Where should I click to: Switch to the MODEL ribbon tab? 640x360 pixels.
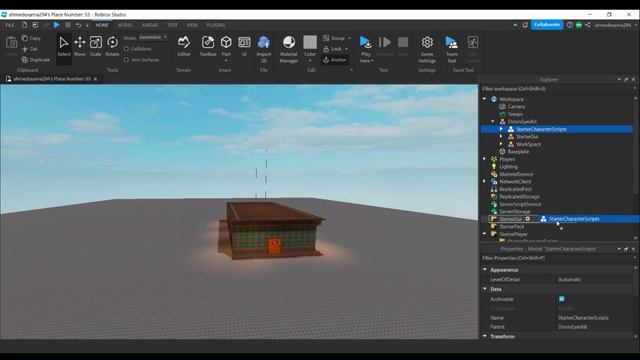coord(125,25)
